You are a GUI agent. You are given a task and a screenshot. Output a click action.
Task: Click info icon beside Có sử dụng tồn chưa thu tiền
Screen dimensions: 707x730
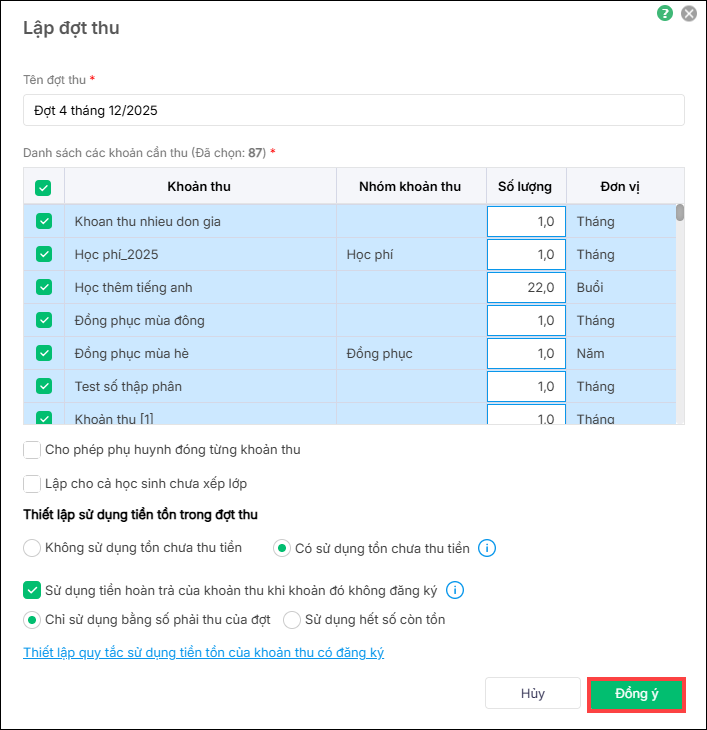pyautogui.click(x=487, y=548)
